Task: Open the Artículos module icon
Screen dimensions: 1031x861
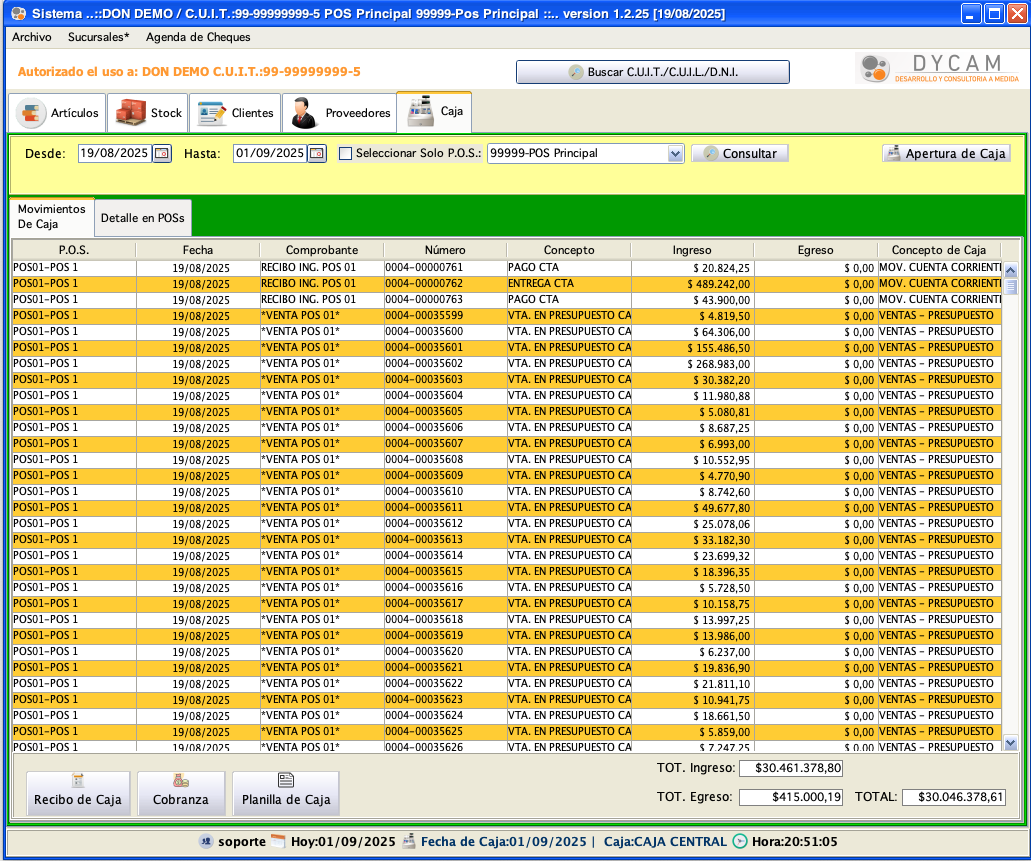Action: coord(32,113)
